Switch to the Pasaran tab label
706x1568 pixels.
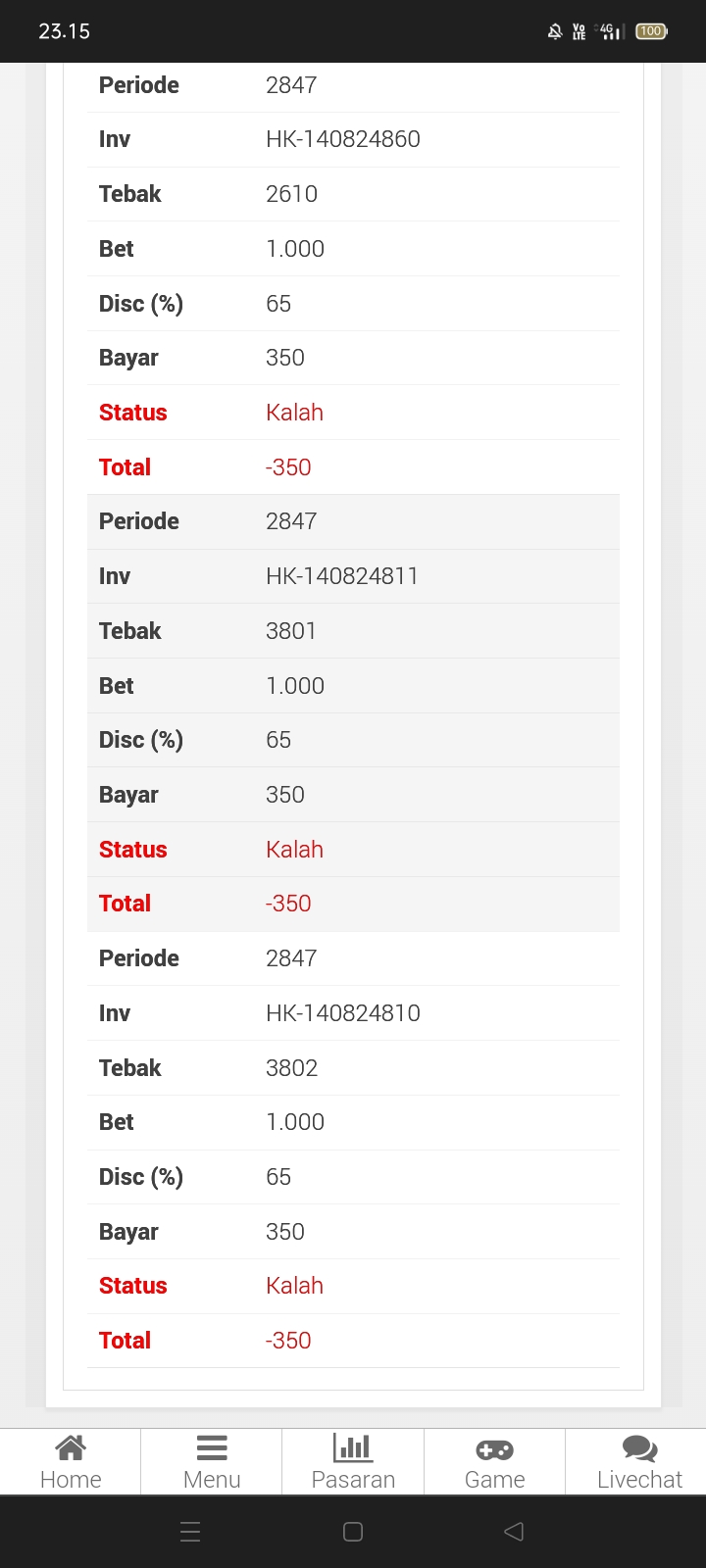pos(353,1480)
